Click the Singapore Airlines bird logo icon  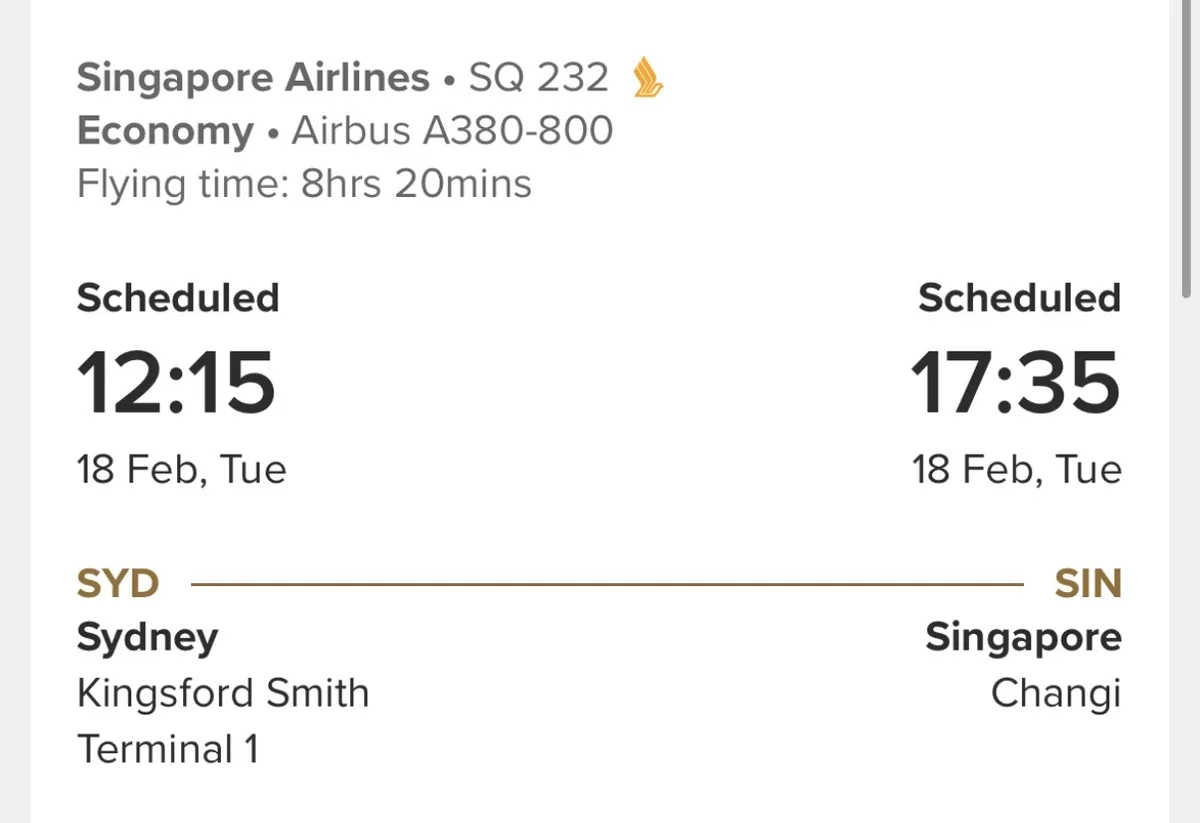pyautogui.click(x=649, y=78)
